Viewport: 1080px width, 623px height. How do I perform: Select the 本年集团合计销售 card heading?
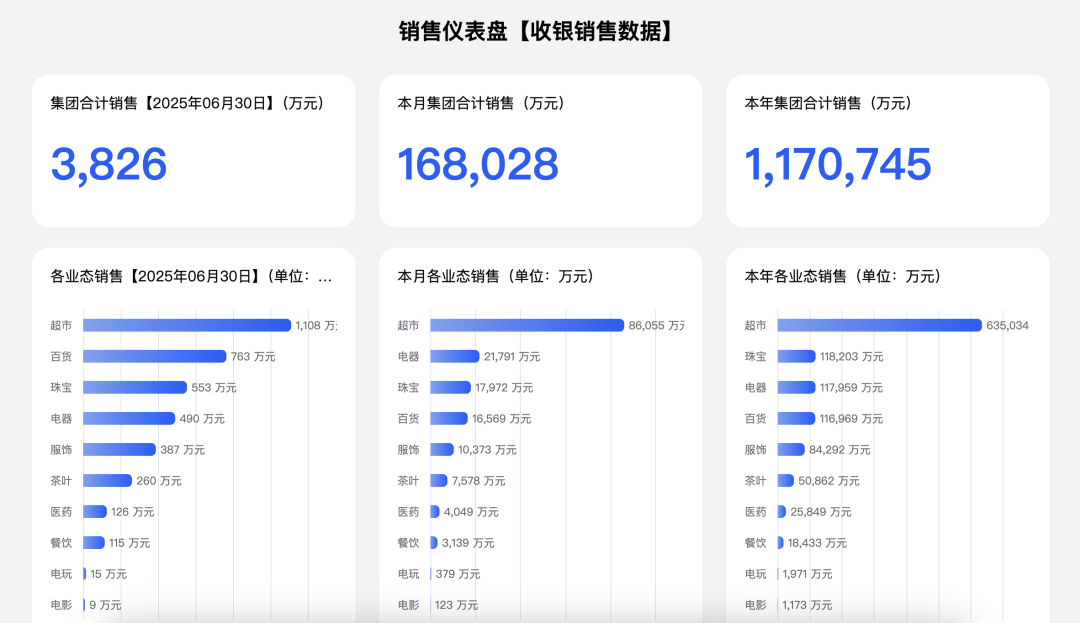click(828, 103)
